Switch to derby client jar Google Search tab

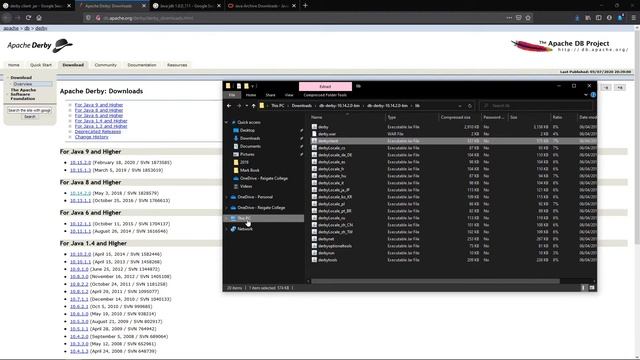37,6
